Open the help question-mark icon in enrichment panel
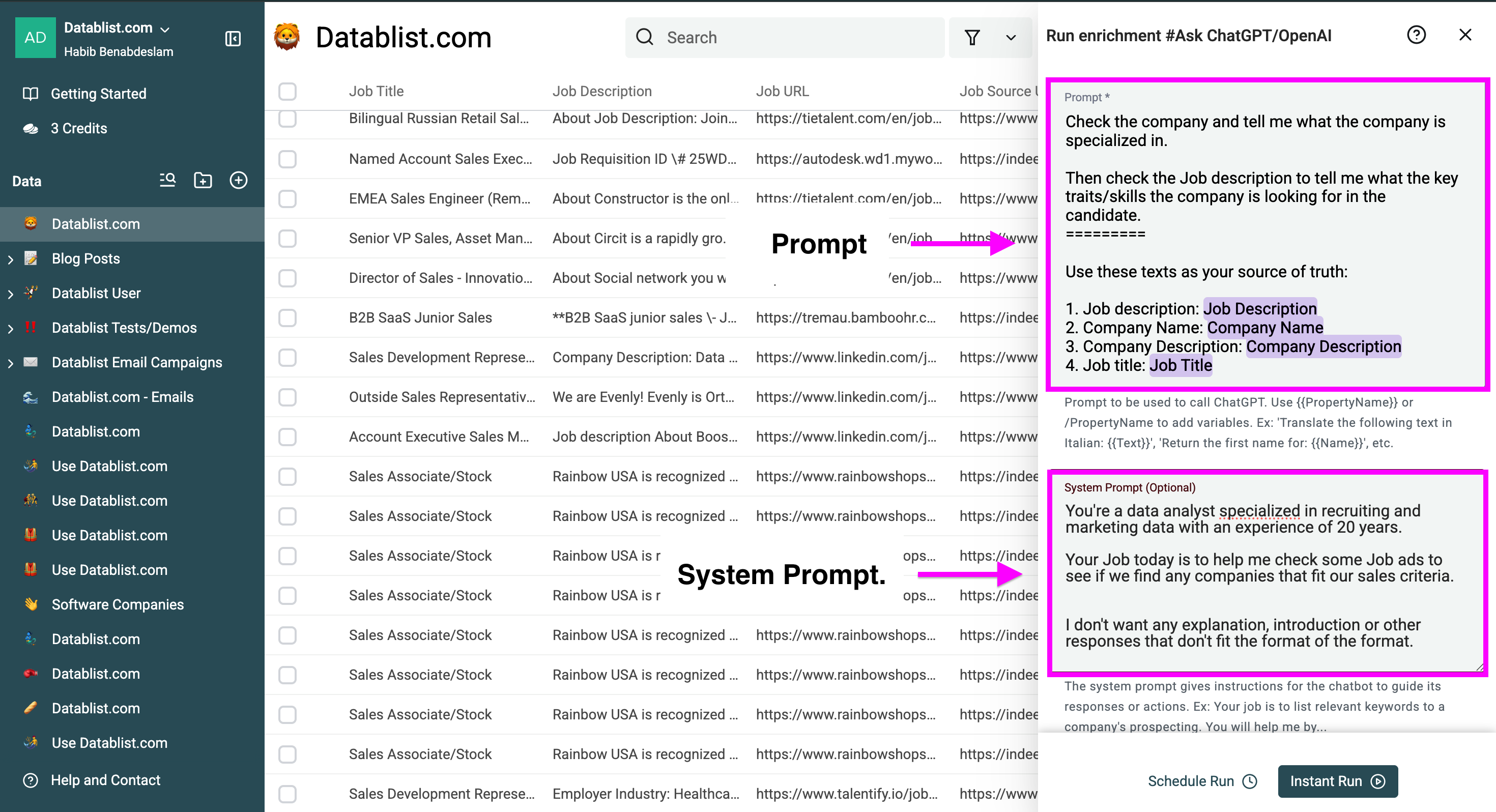Image resolution: width=1496 pixels, height=812 pixels. (x=1417, y=35)
